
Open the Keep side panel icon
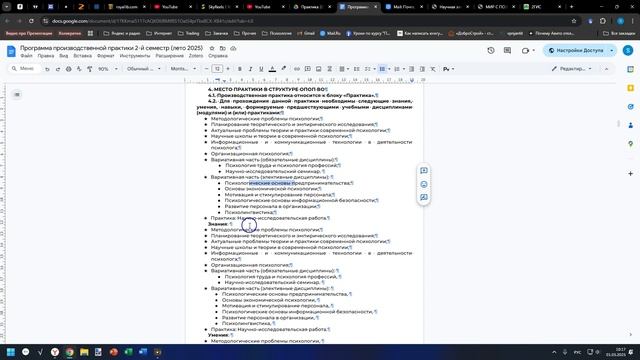(x=631, y=88)
